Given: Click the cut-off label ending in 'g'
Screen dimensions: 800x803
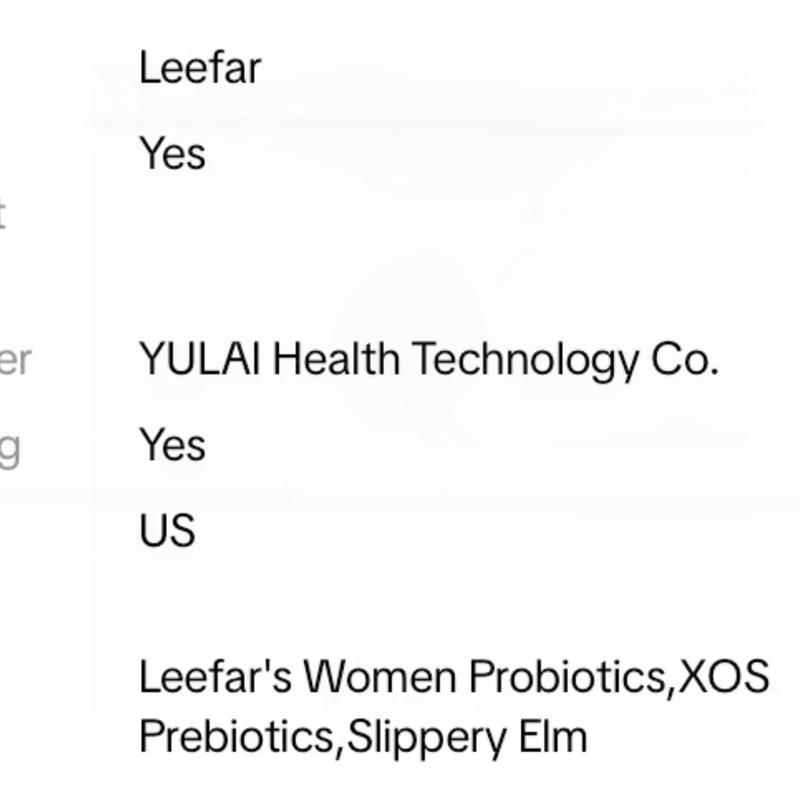Looking at the screenshot, I should pyautogui.click(x=9, y=448).
